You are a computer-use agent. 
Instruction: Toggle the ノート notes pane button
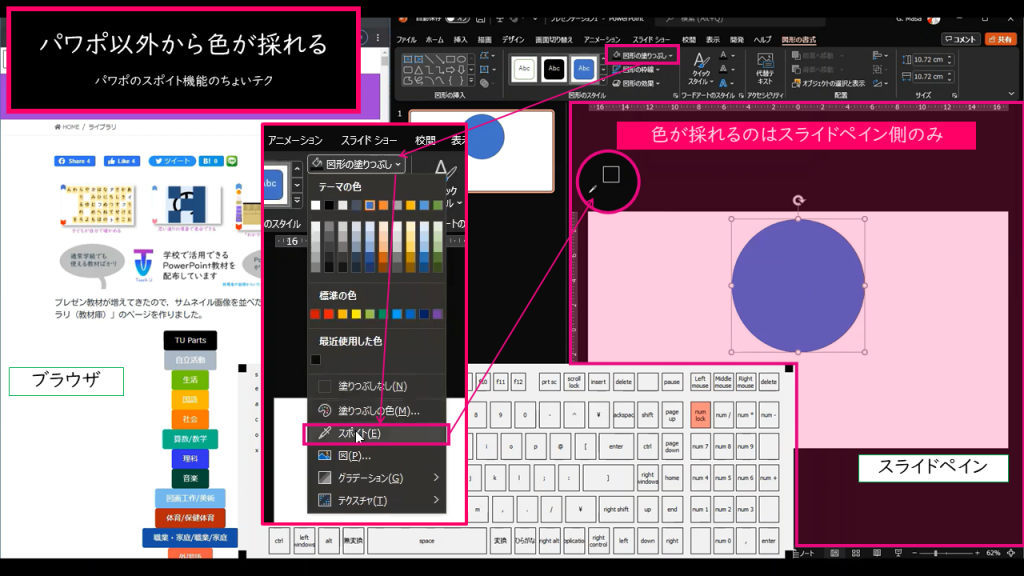(x=805, y=553)
